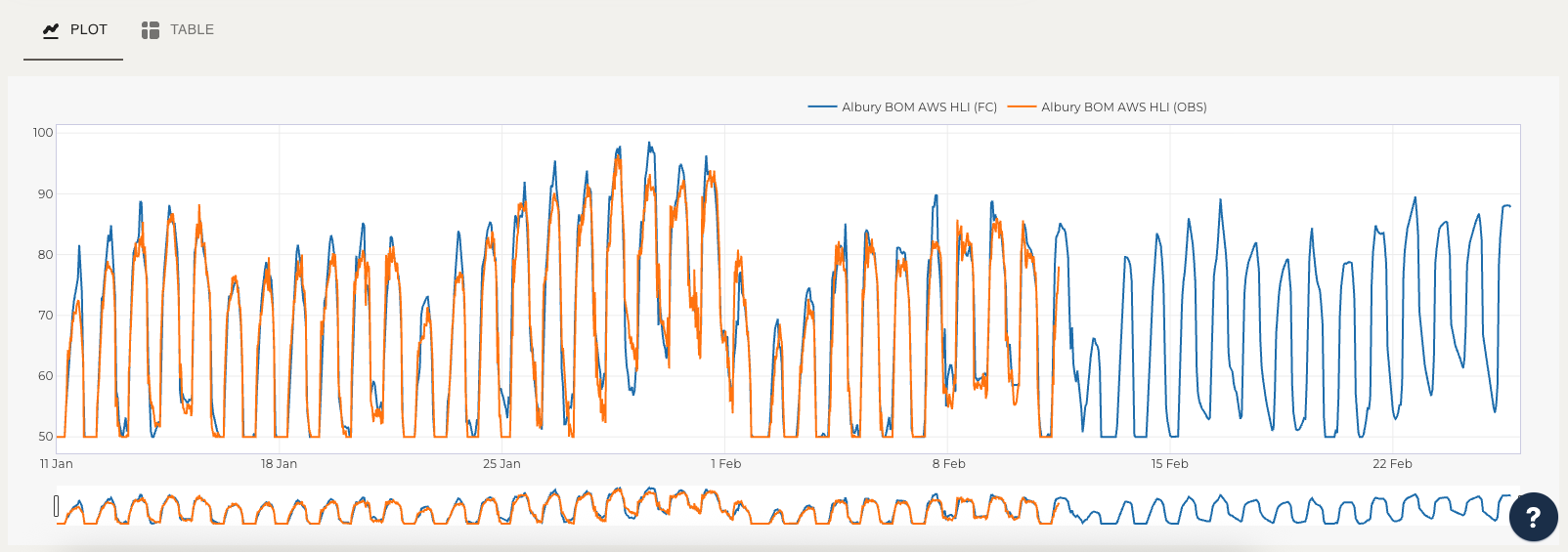Click the orange OBS legend line swatch

1022,107
